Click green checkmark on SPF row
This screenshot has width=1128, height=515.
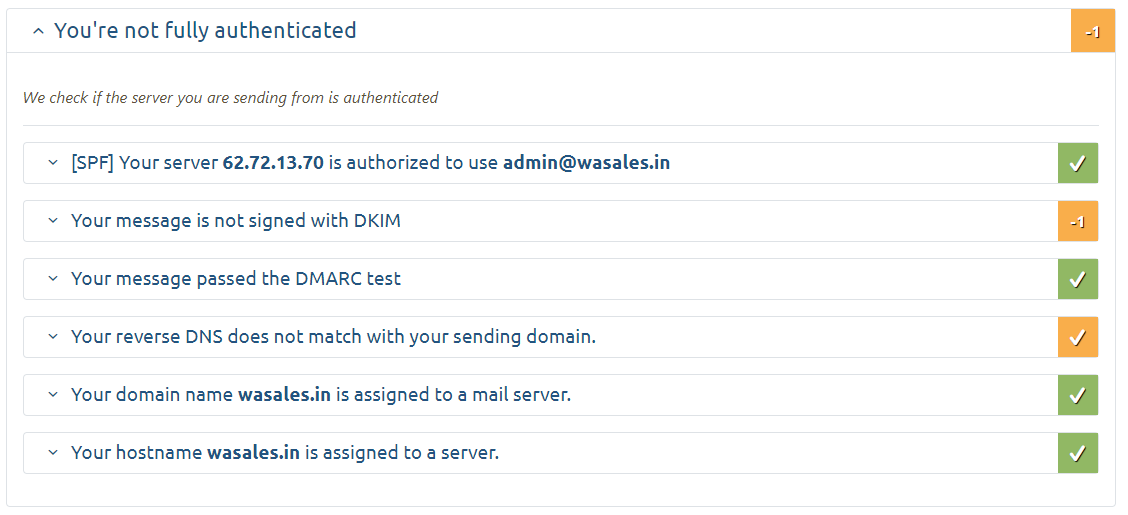(x=1077, y=163)
